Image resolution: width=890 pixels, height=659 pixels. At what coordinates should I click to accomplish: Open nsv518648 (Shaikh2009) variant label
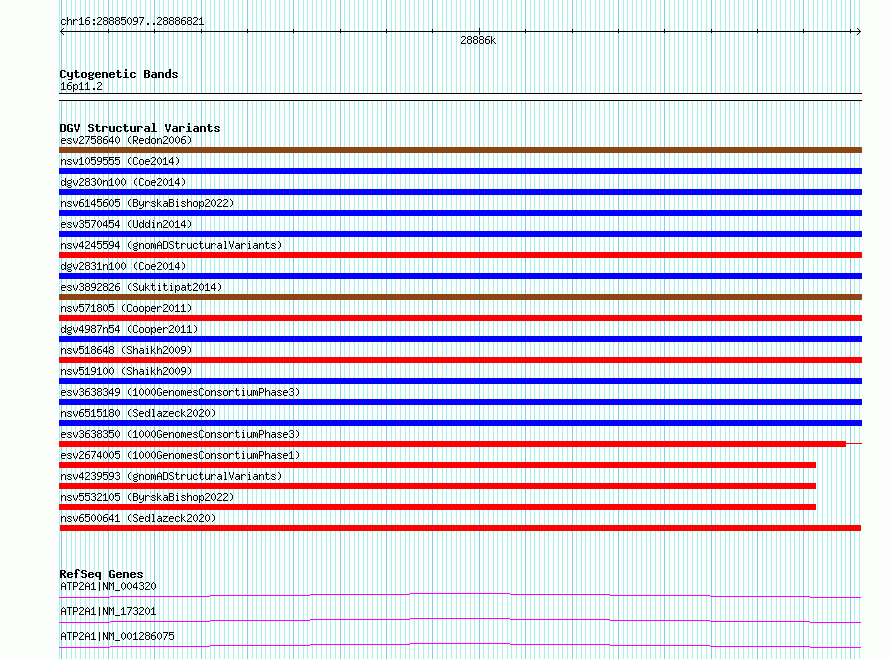pos(126,350)
